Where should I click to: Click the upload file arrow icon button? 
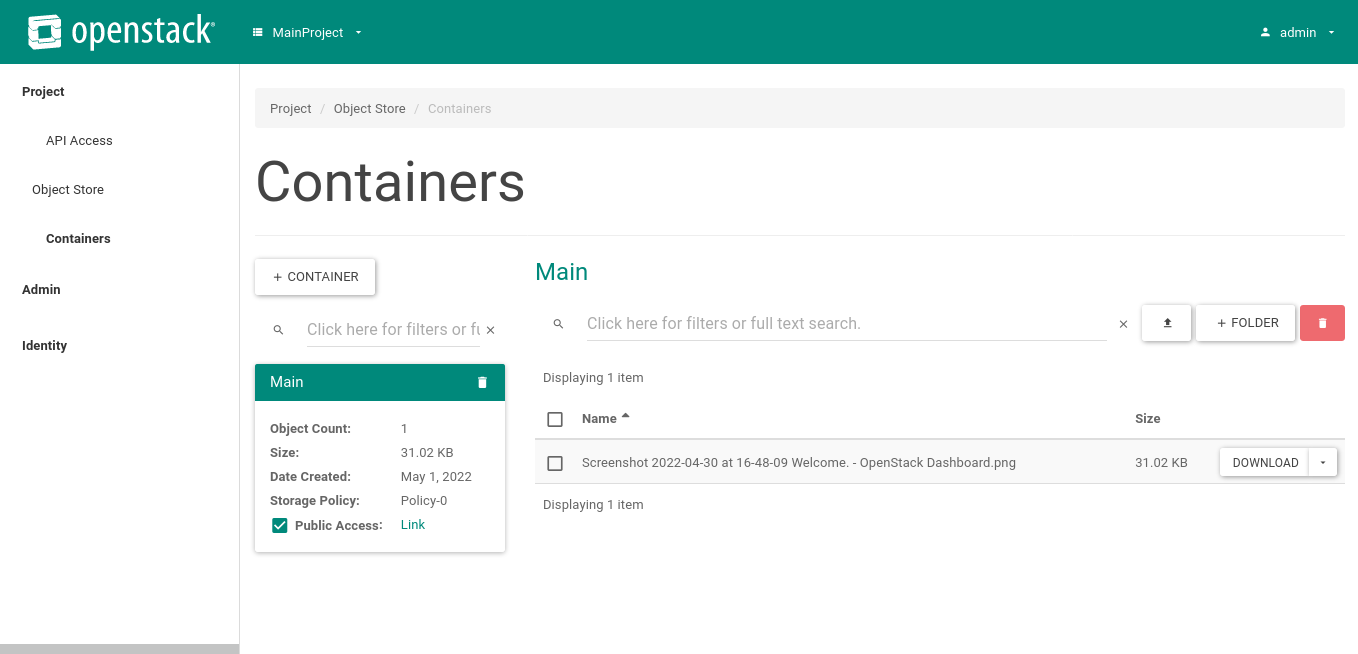click(x=1167, y=323)
